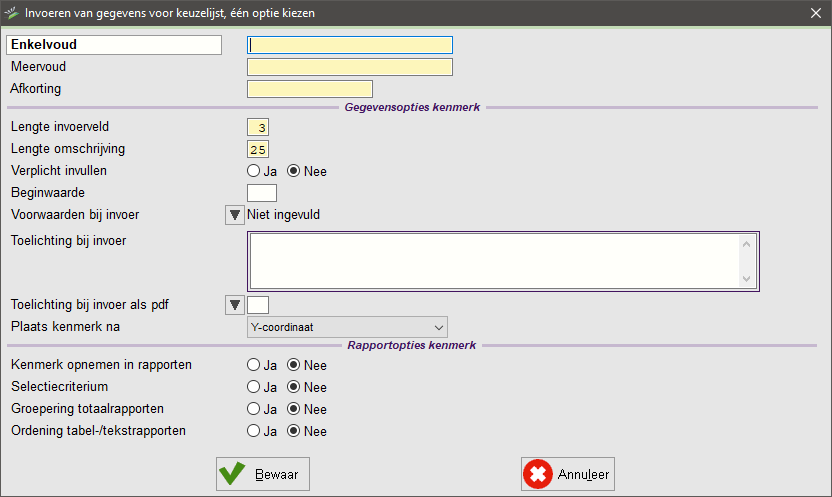Select Ja for Kenmerk opnemen in rapporten
This screenshot has height=497, width=832.
click(254, 365)
